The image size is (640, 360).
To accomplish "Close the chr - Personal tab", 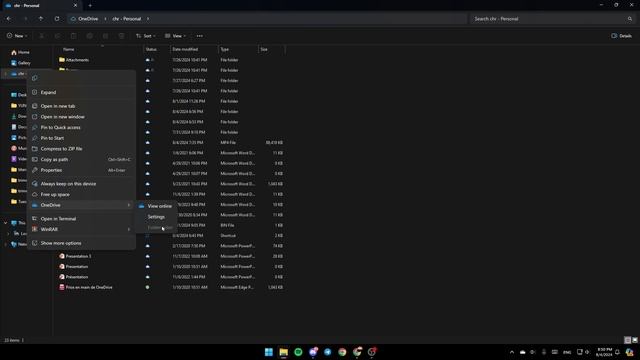I will tap(75, 6).
